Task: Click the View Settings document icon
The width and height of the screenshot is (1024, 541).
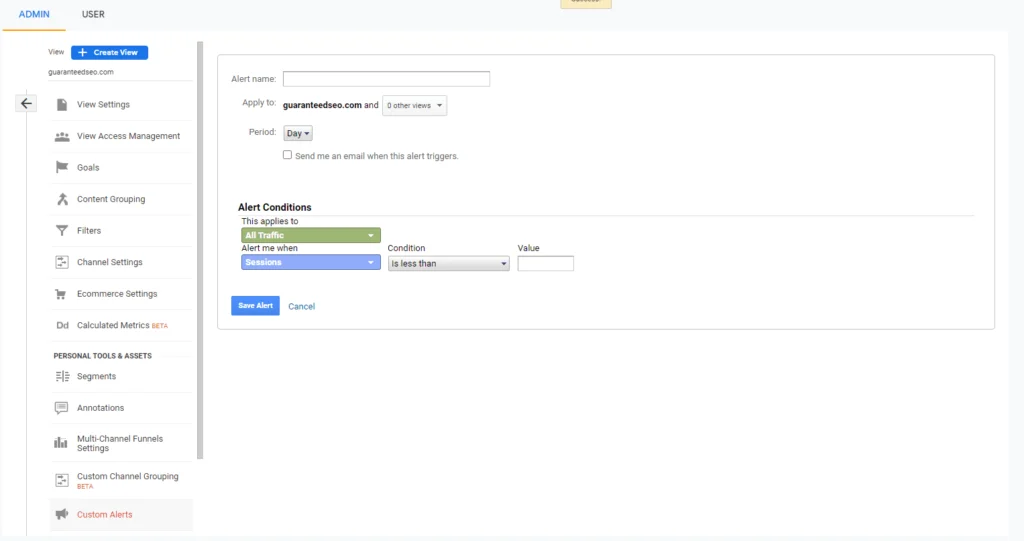Action: [x=62, y=105]
